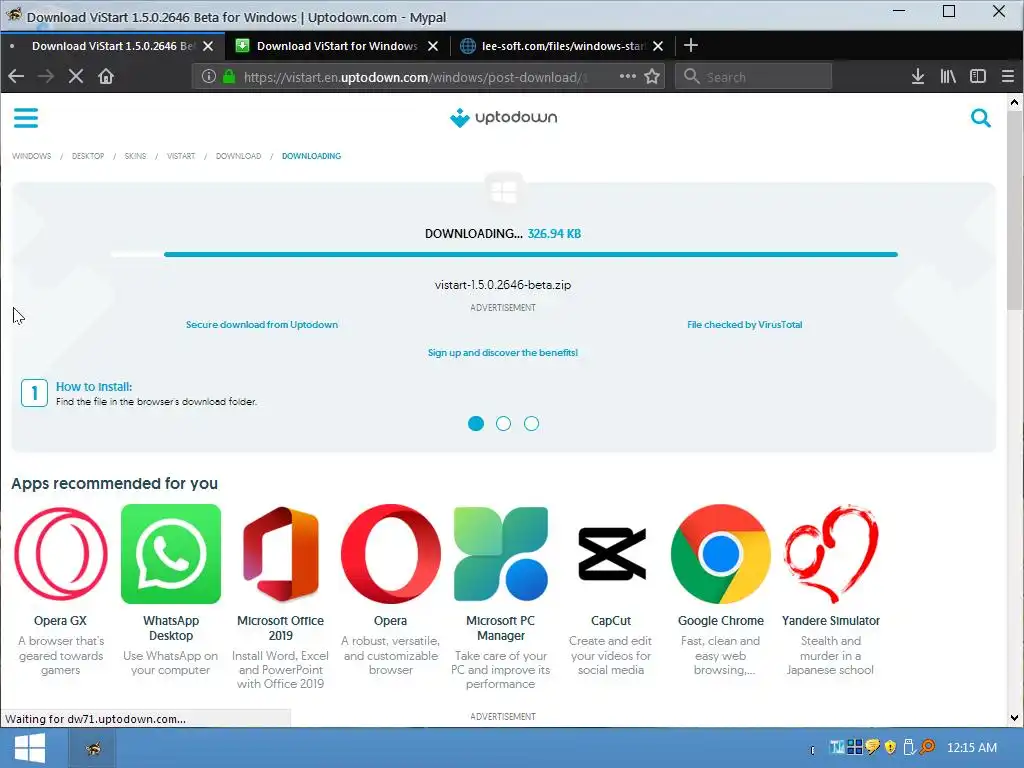The image size is (1024, 768).
Task: Click the DOWNLOADING breadcrumb
Action: click(312, 156)
